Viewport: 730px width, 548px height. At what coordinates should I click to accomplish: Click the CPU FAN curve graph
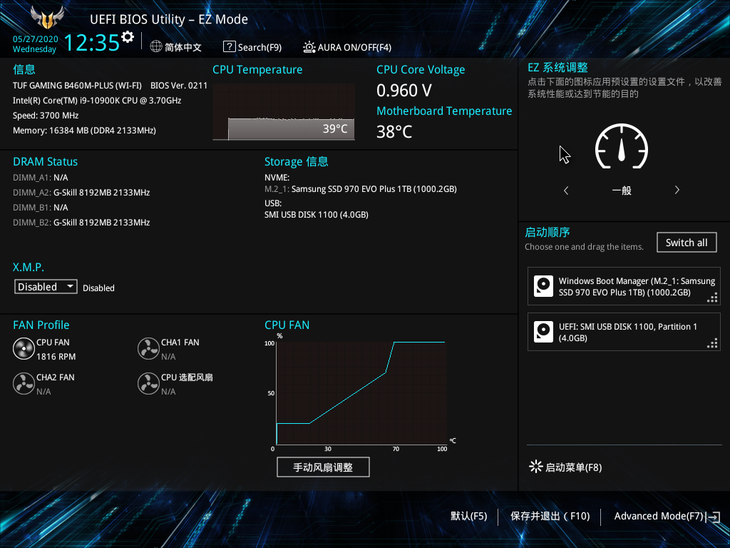pyautogui.click(x=357, y=393)
